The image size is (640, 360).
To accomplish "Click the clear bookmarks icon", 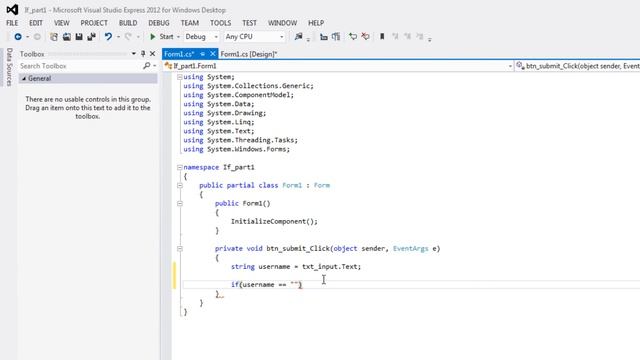I will 420,37.
